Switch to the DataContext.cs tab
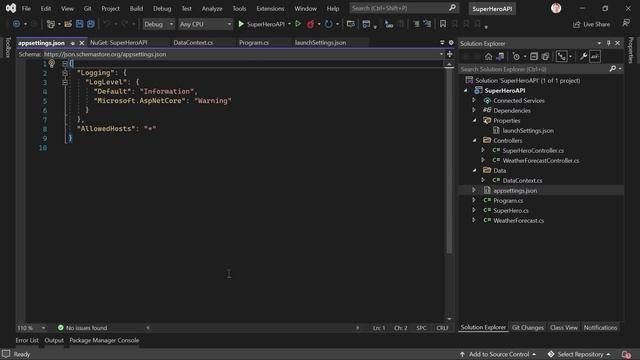This screenshot has height=360, width=640. 193,42
